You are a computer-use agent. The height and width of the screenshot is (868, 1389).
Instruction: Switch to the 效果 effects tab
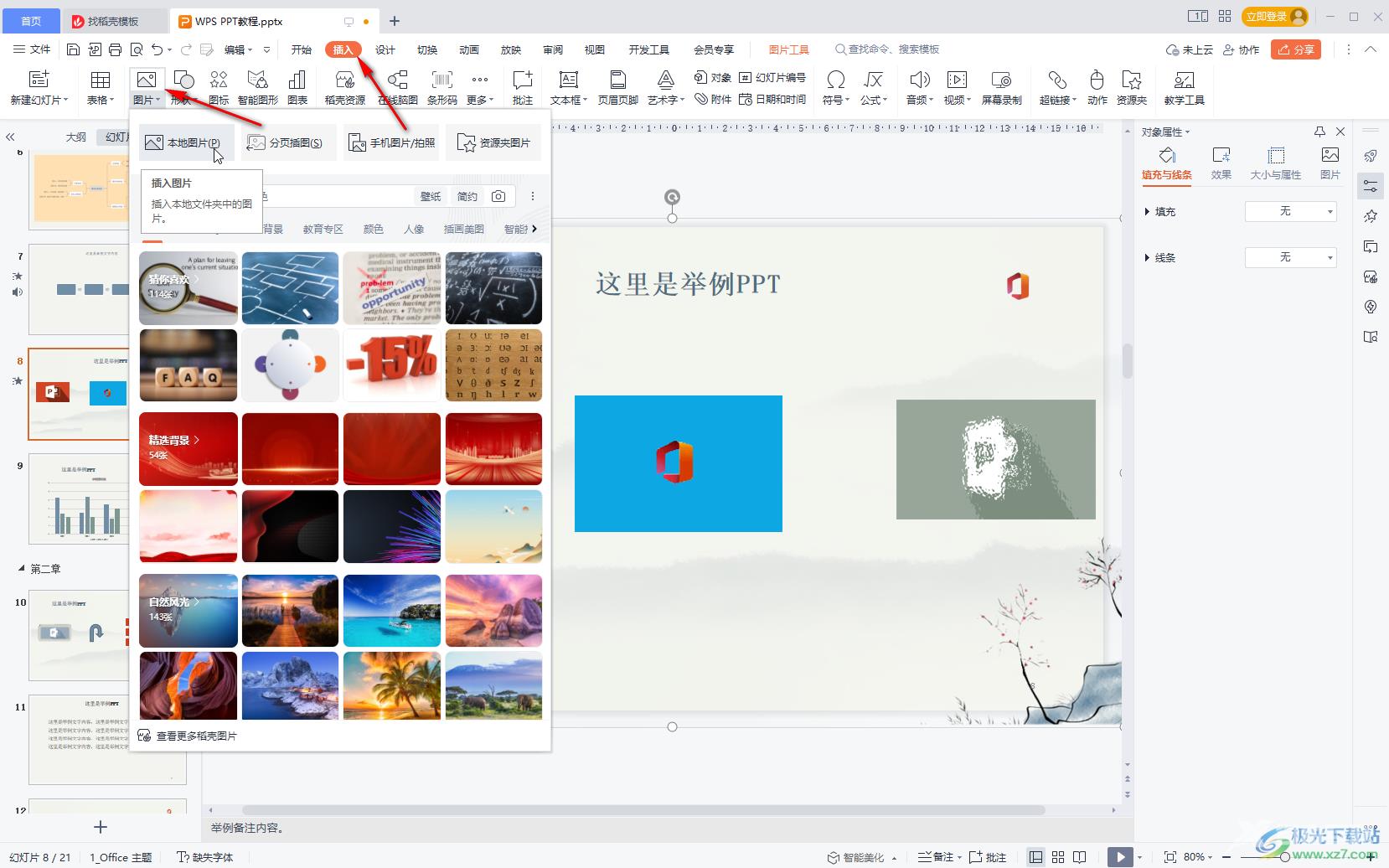click(1221, 164)
